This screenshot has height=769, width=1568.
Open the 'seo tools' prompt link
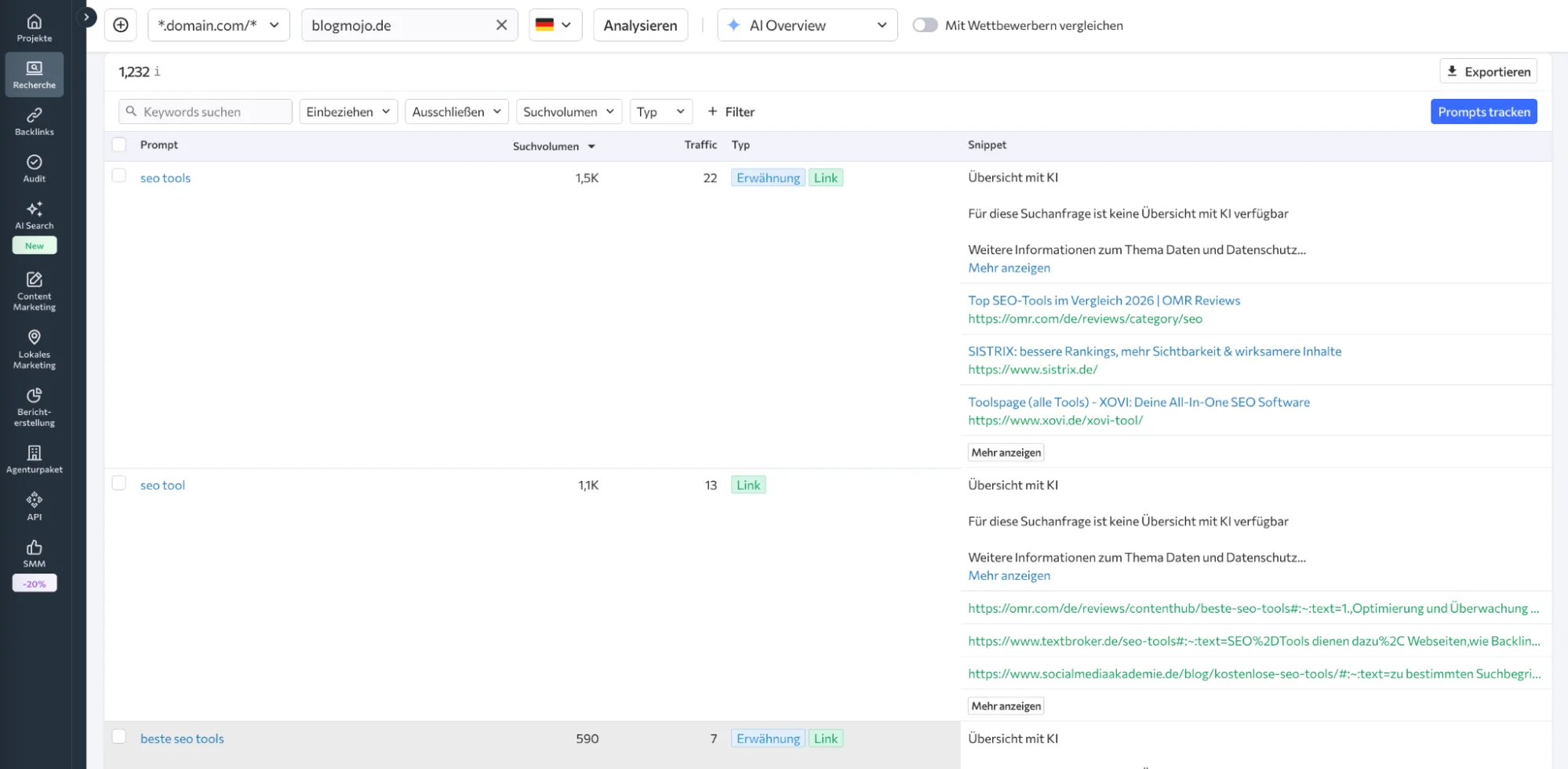pyautogui.click(x=166, y=178)
